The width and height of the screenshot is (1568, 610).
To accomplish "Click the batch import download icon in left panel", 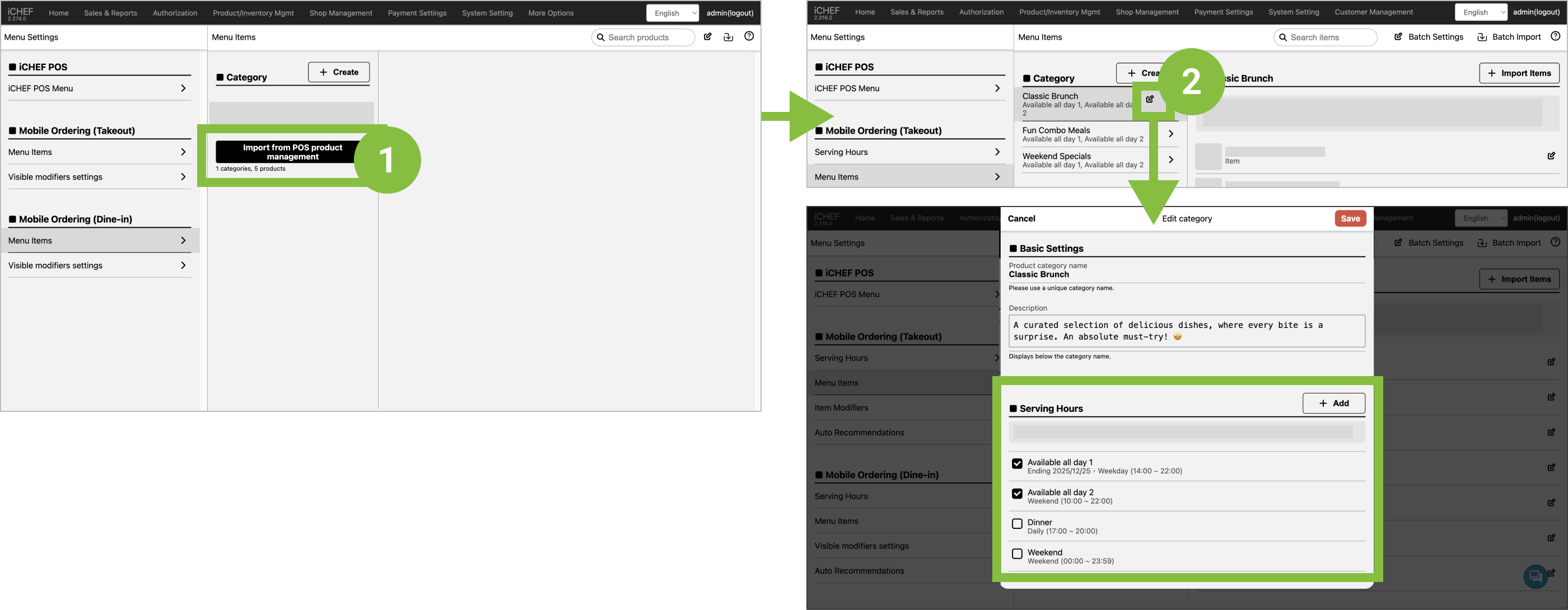I will click(728, 36).
